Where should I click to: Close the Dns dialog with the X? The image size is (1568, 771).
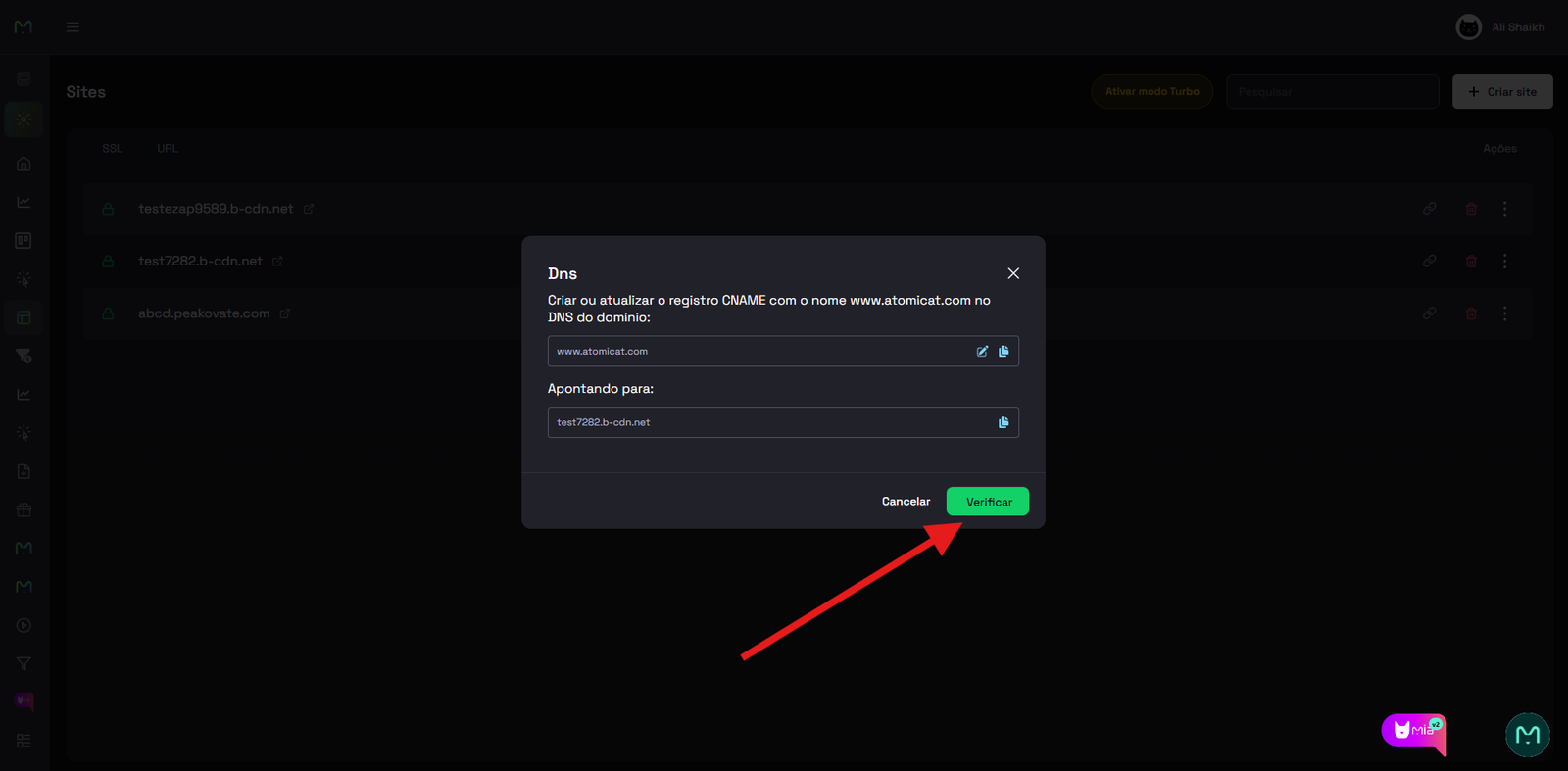(x=1013, y=273)
